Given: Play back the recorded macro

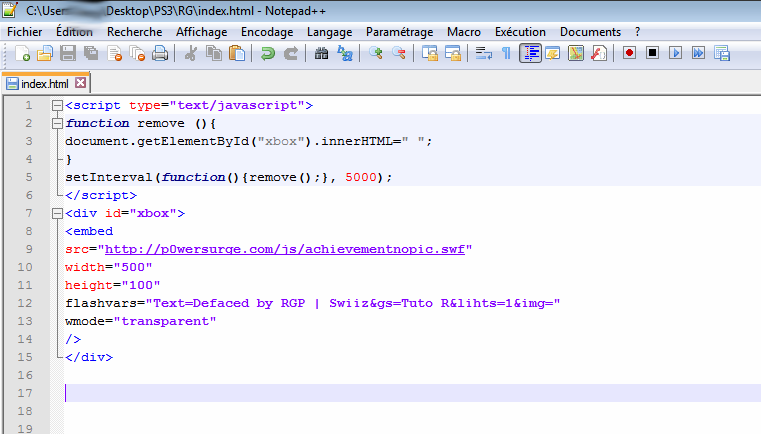Looking at the screenshot, I should click(x=676, y=53).
